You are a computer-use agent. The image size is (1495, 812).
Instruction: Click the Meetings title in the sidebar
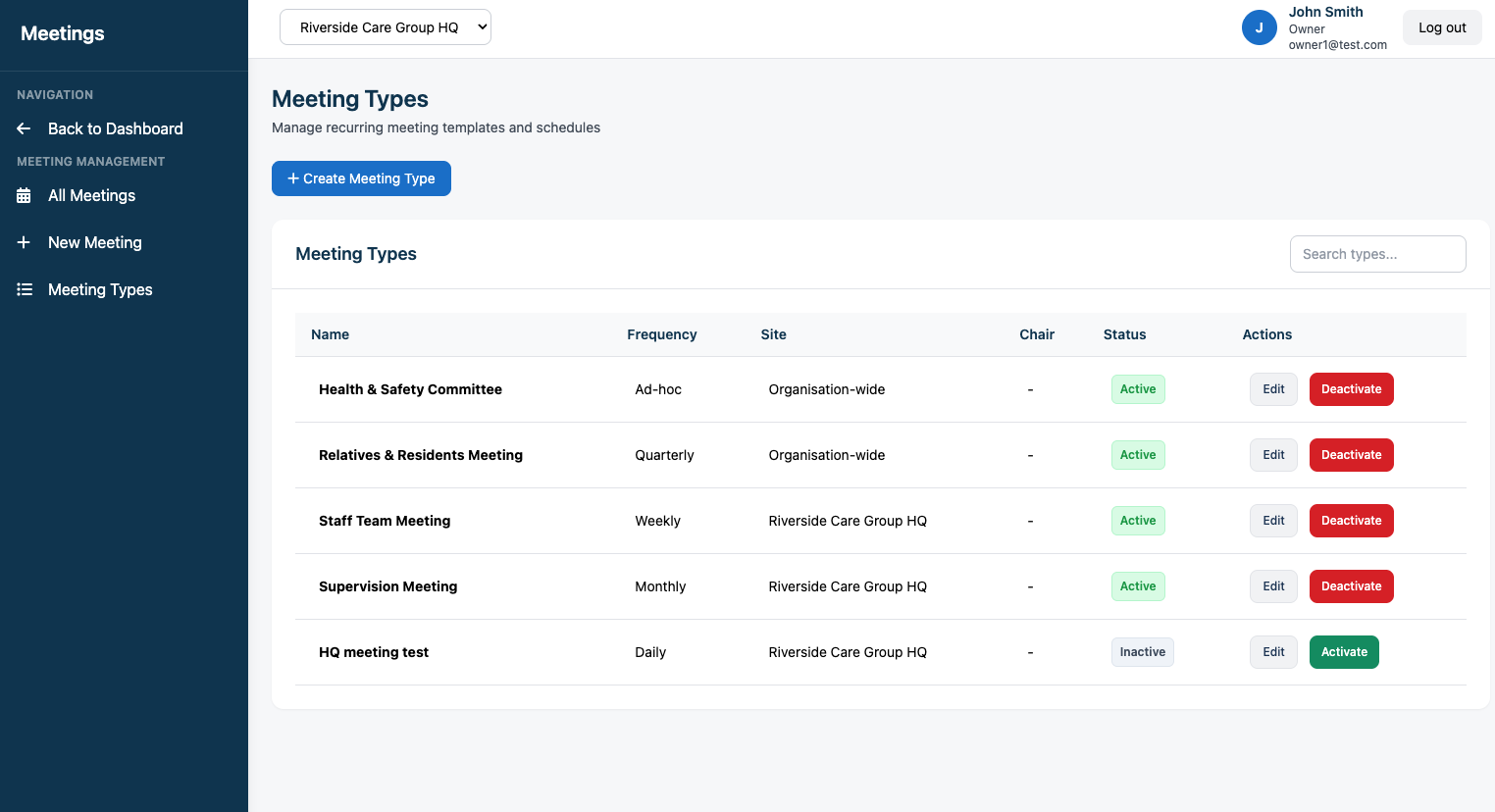pyautogui.click(x=63, y=33)
